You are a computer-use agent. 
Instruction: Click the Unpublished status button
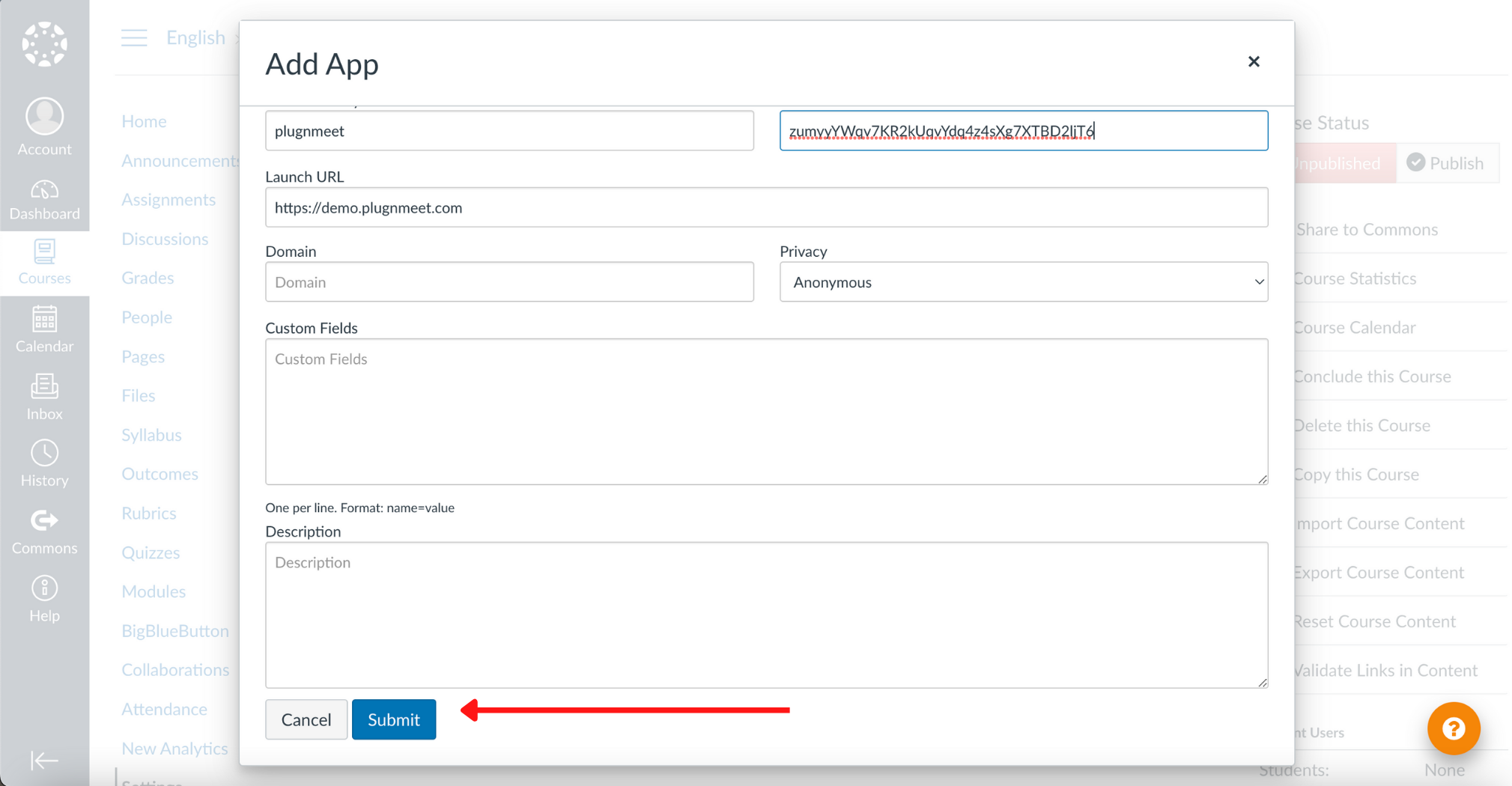1344,163
